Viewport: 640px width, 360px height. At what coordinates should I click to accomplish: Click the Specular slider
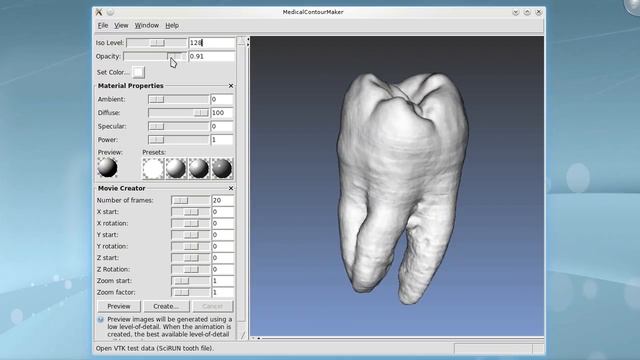(x=178, y=126)
